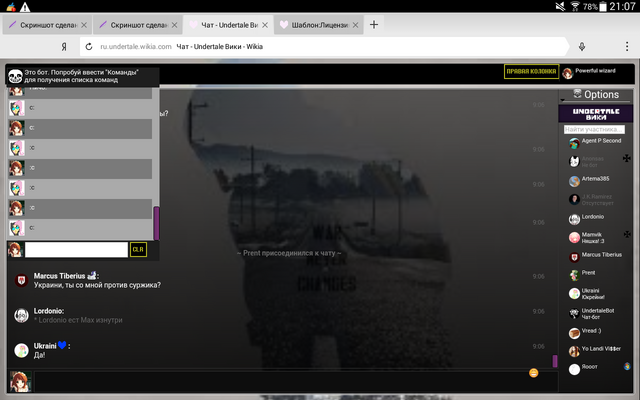
Task: Click the user avatar beside message box
Action: click(20, 382)
